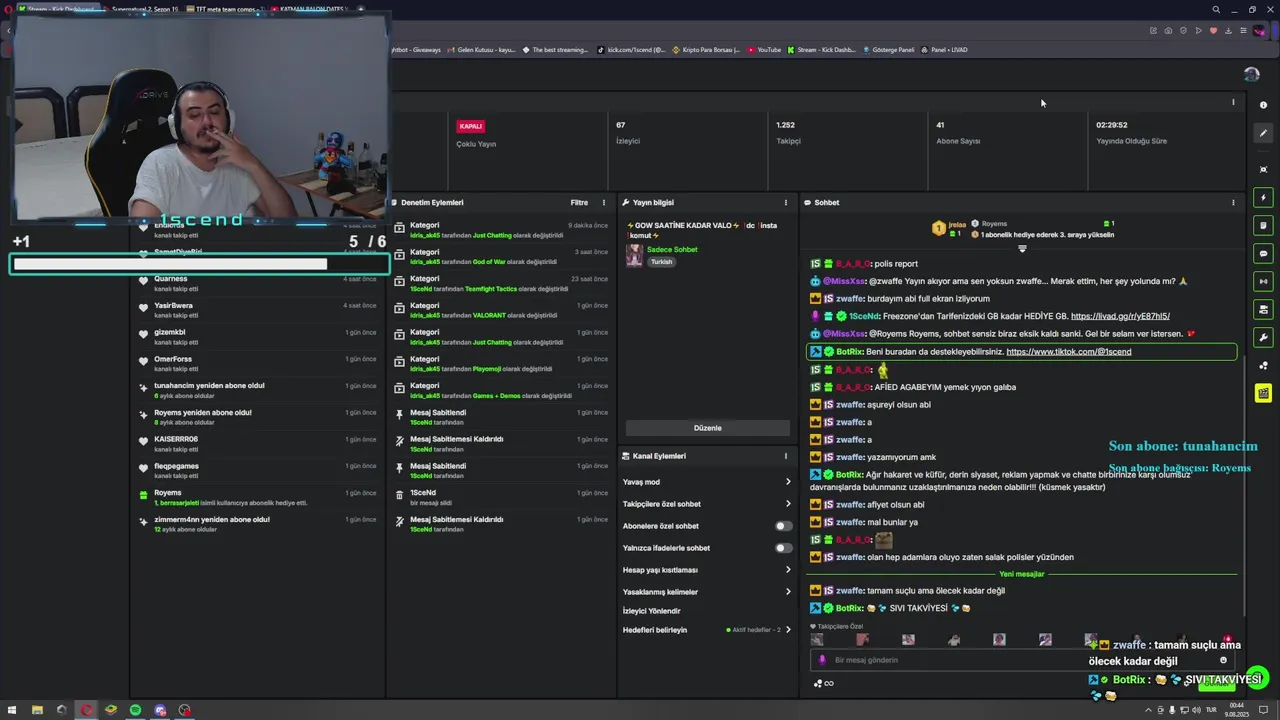Toggle Abonelere özel sohbet switch
The height and width of the screenshot is (720, 1280).
click(x=783, y=526)
